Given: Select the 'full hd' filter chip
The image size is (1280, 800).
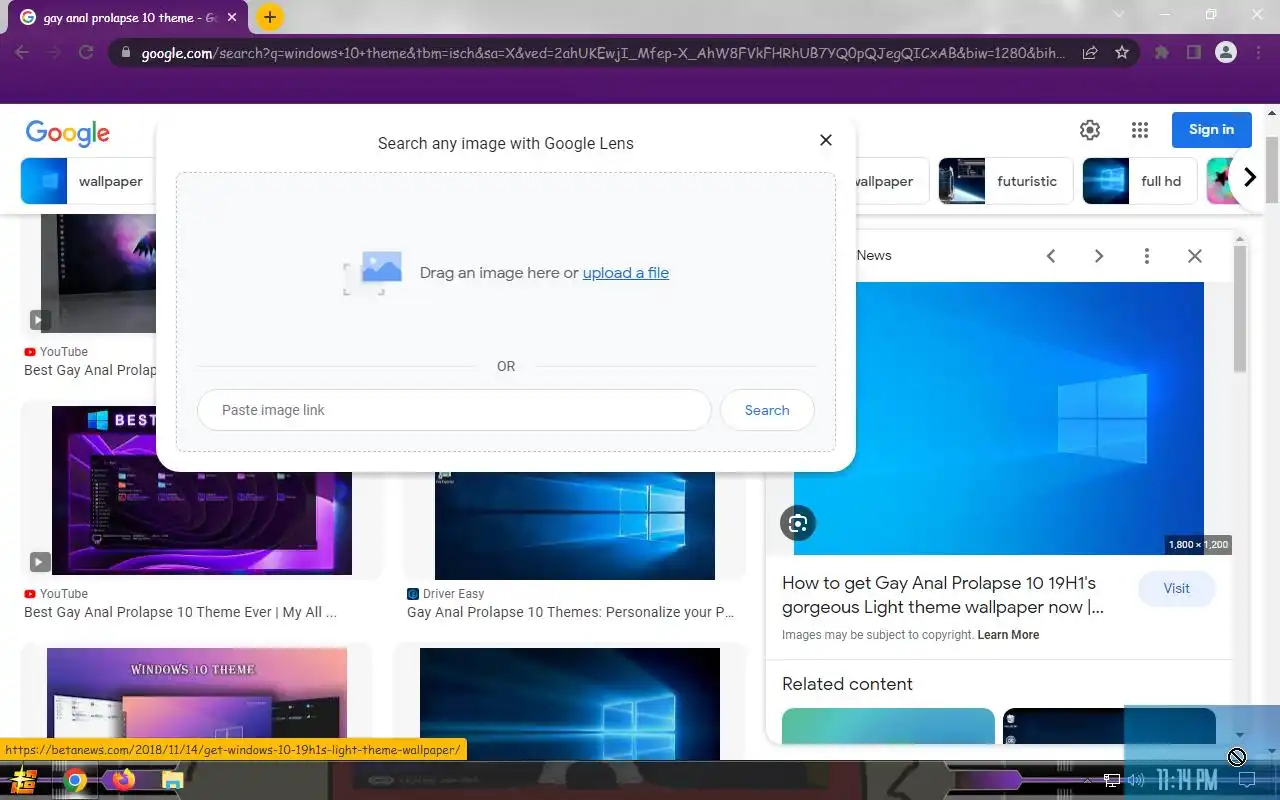Looking at the screenshot, I should [x=1140, y=181].
